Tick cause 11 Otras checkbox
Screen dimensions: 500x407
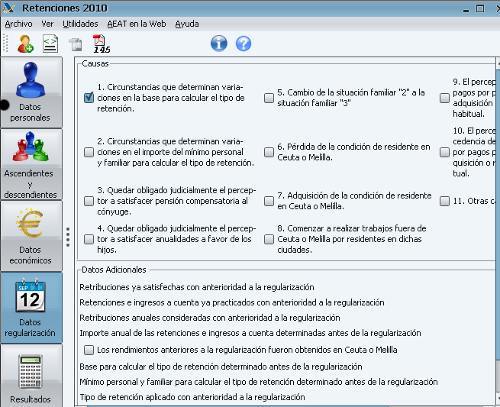click(x=445, y=201)
